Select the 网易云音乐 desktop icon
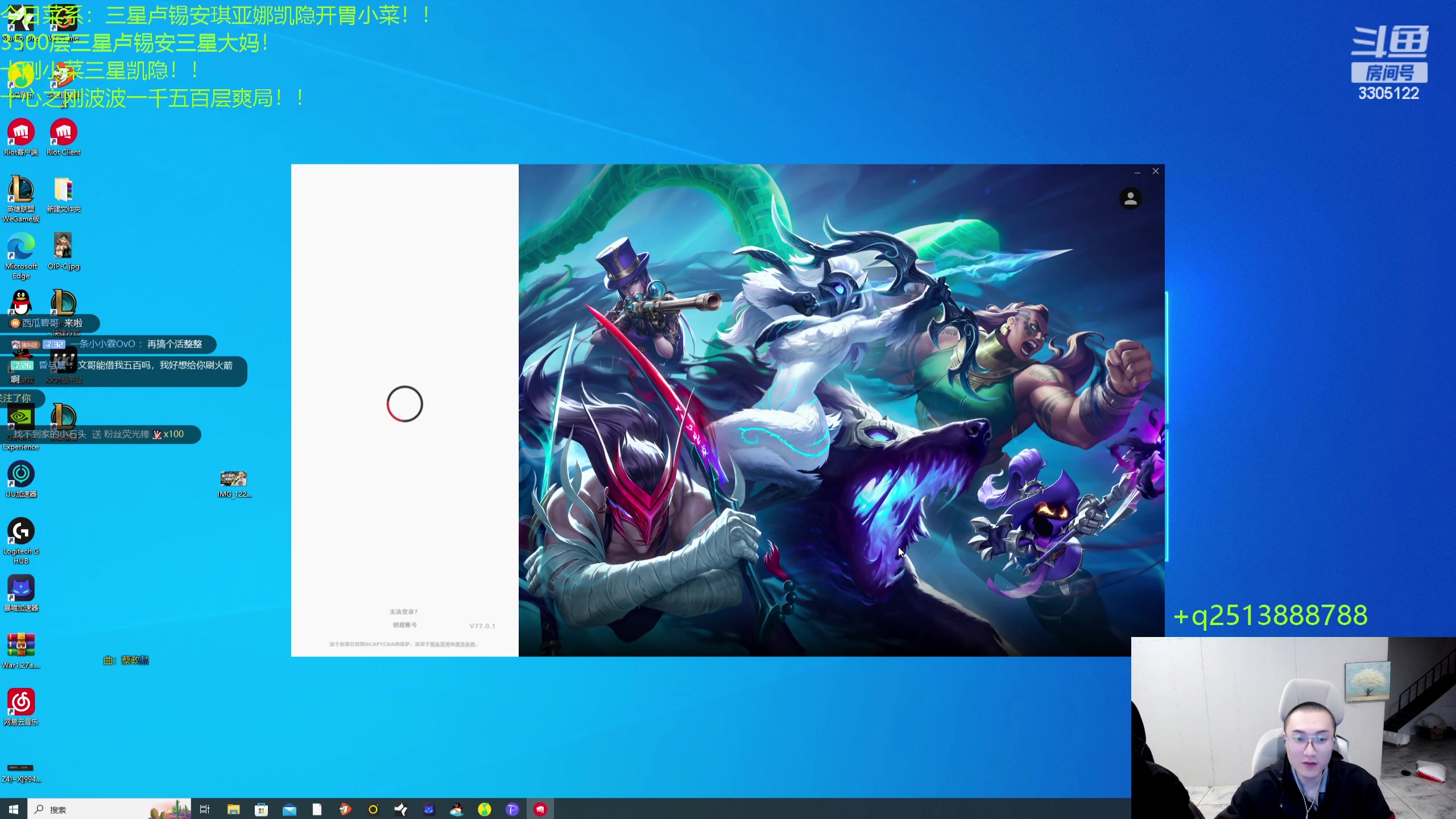This screenshot has width=1456, height=819. 21,707
